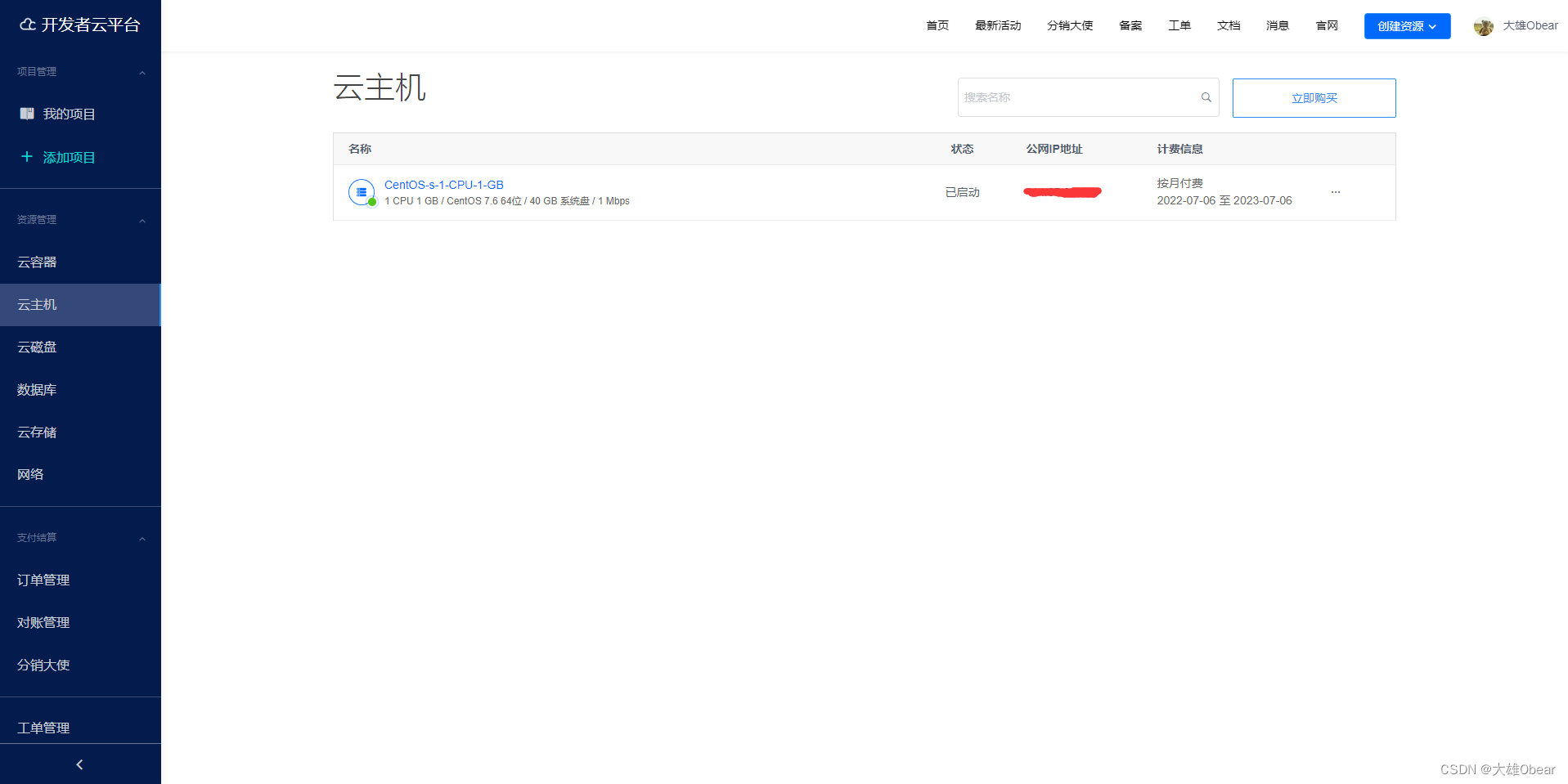Open the CentOS-s-1-CPU-1-GB link

444,185
